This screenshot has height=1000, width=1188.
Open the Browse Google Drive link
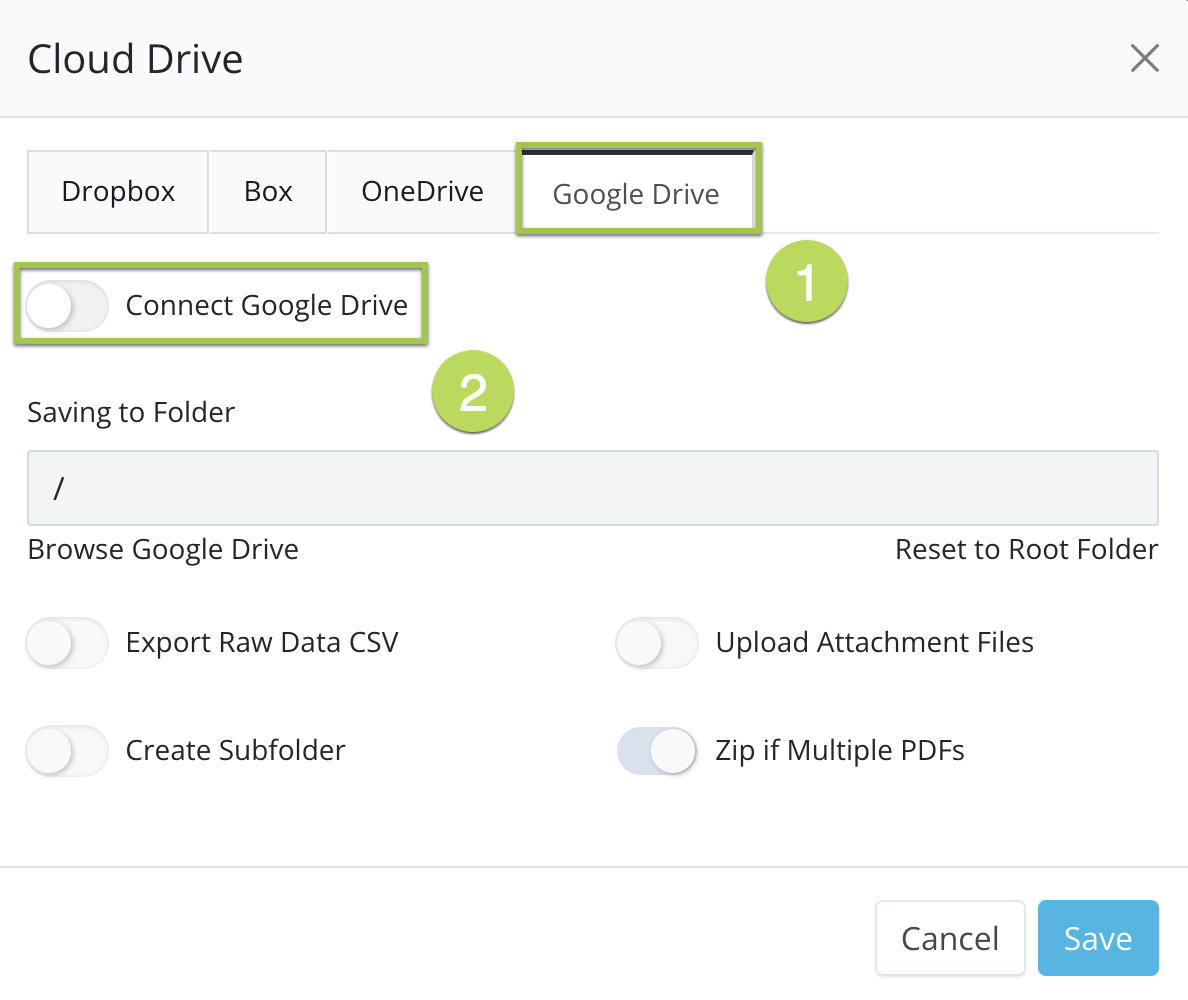[x=163, y=550]
